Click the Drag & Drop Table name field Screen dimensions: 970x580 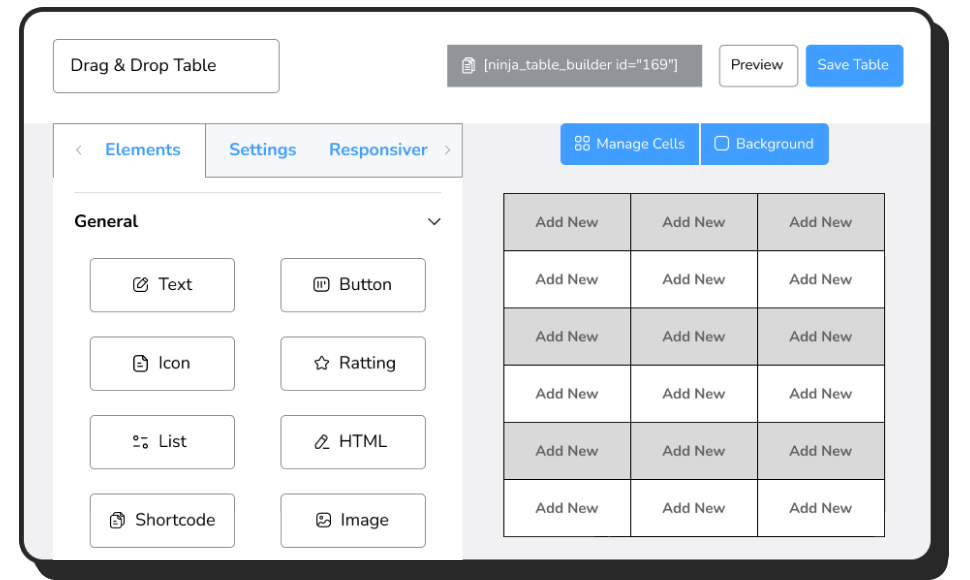pos(166,66)
